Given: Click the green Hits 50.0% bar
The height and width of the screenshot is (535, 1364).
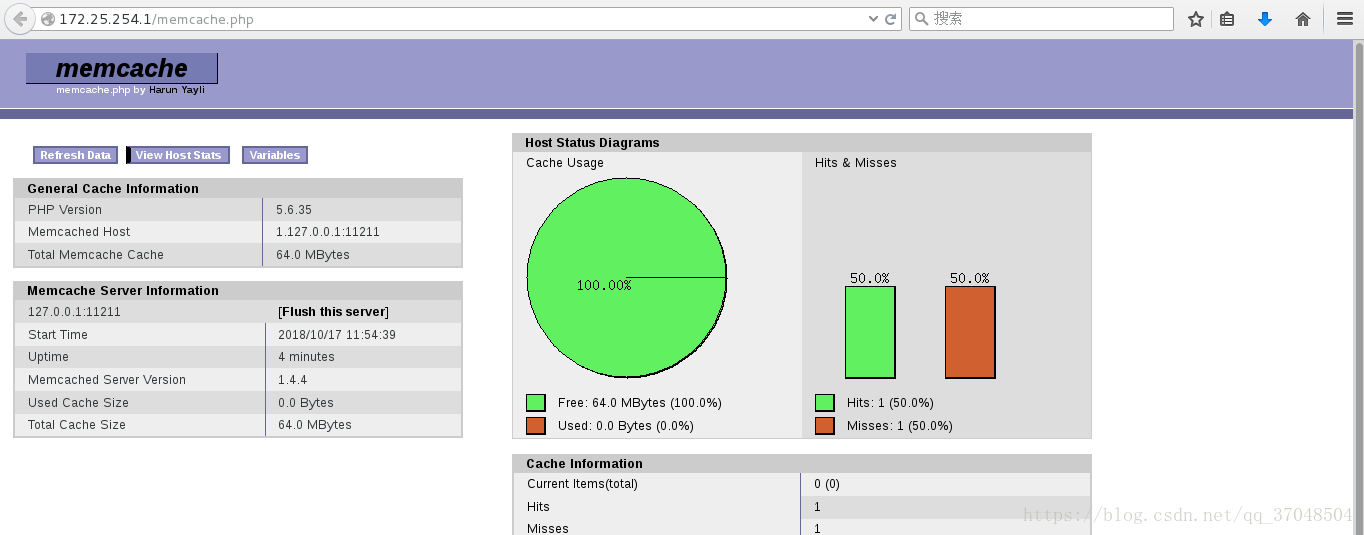Looking at the screenshot, I should pyautogui.click(x=870, y=332).
